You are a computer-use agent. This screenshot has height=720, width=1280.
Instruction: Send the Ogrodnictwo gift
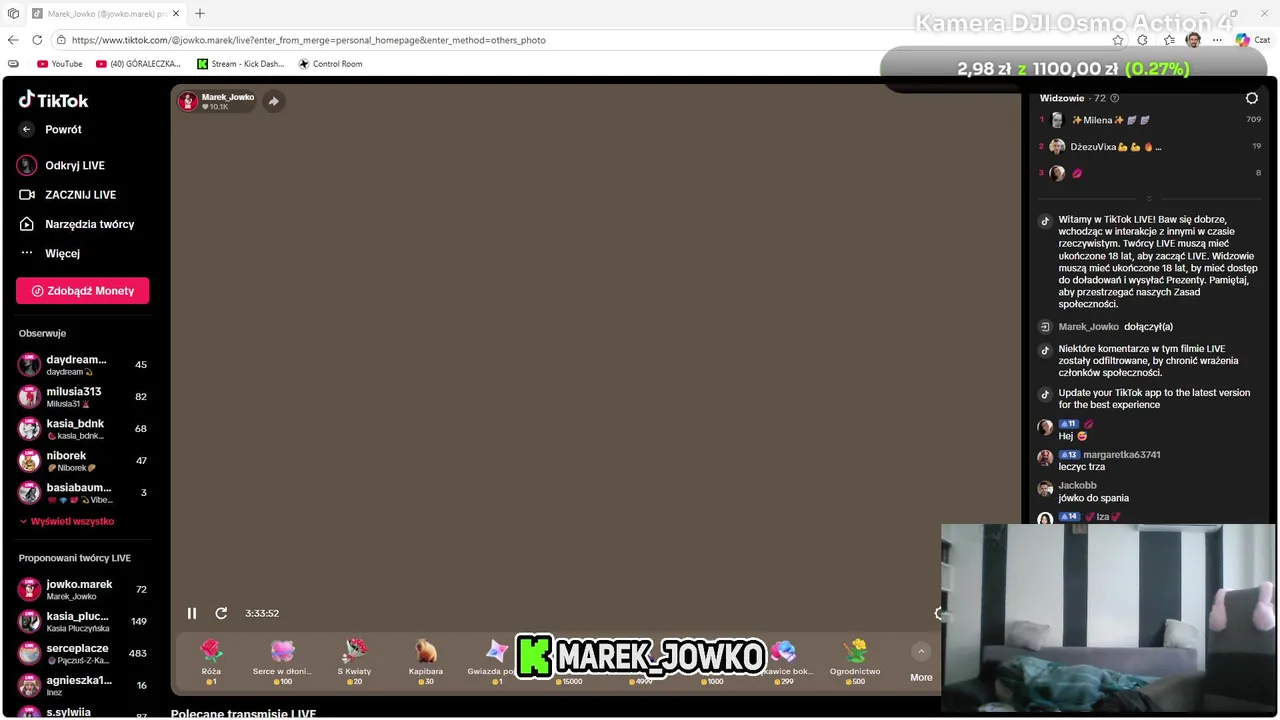pos(855,662)
